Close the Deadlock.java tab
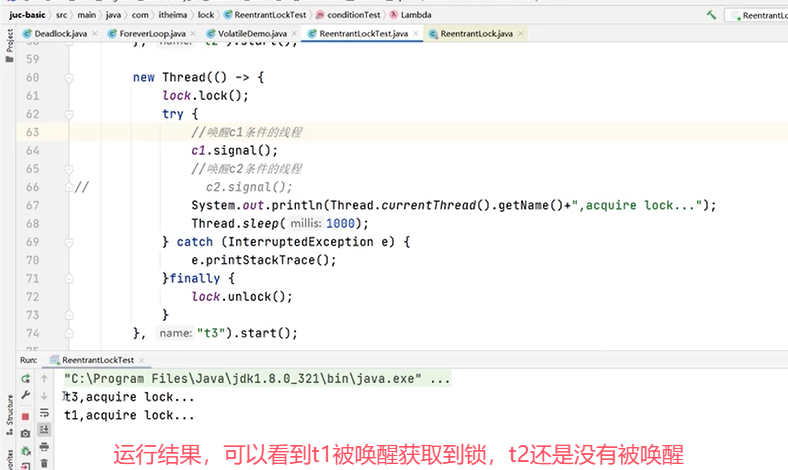Screen dimensions: 788x470 coord(94,34)
